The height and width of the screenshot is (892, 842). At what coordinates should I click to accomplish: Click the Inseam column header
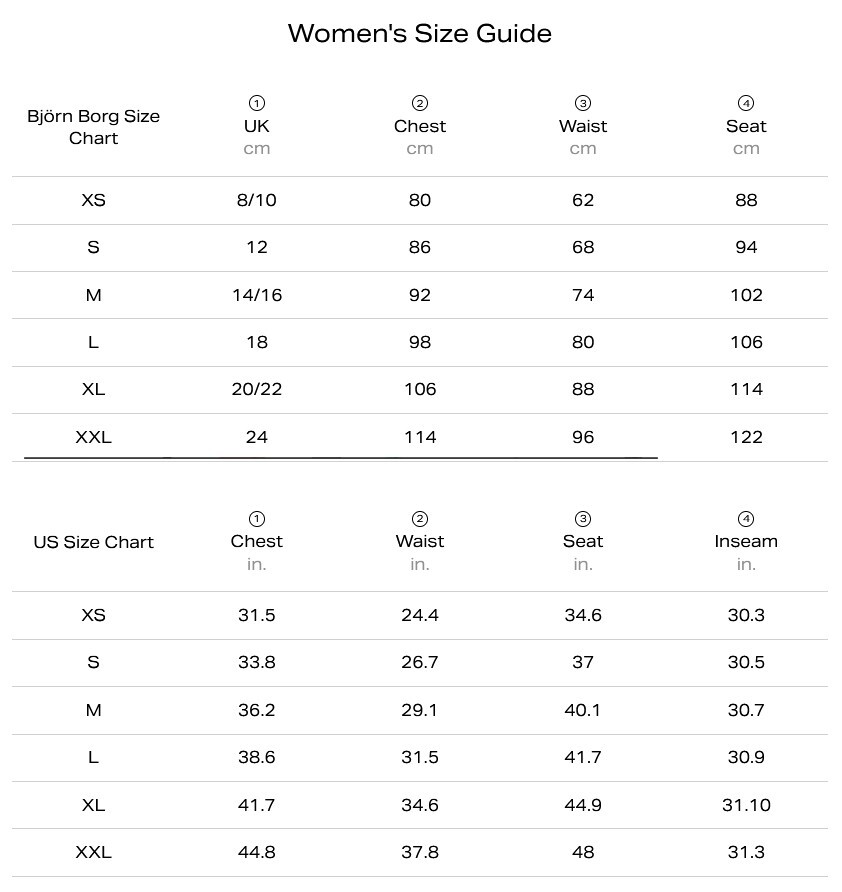click(x=746, y=541)
